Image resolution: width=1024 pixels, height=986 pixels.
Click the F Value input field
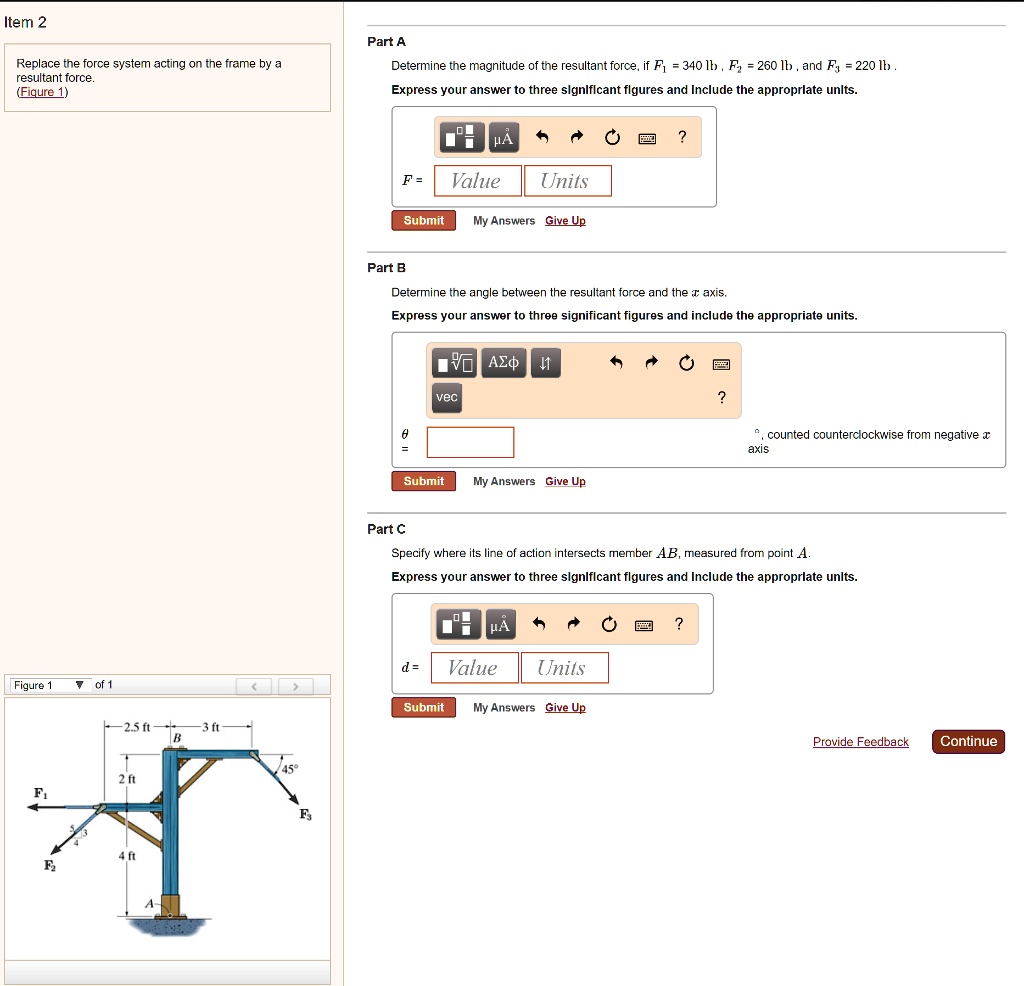click(477, 181)
